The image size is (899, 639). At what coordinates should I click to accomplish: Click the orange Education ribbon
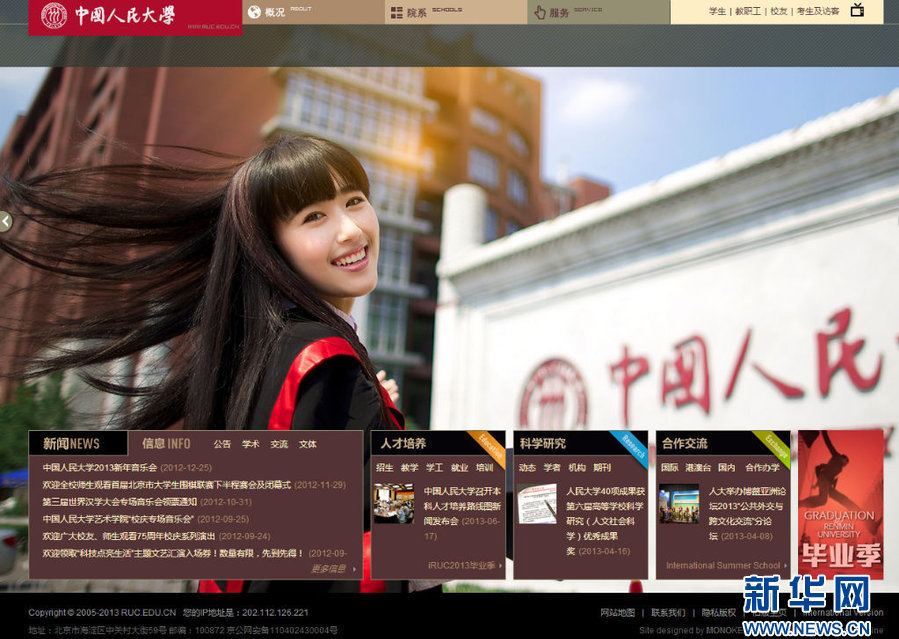(x=488, y=449)
